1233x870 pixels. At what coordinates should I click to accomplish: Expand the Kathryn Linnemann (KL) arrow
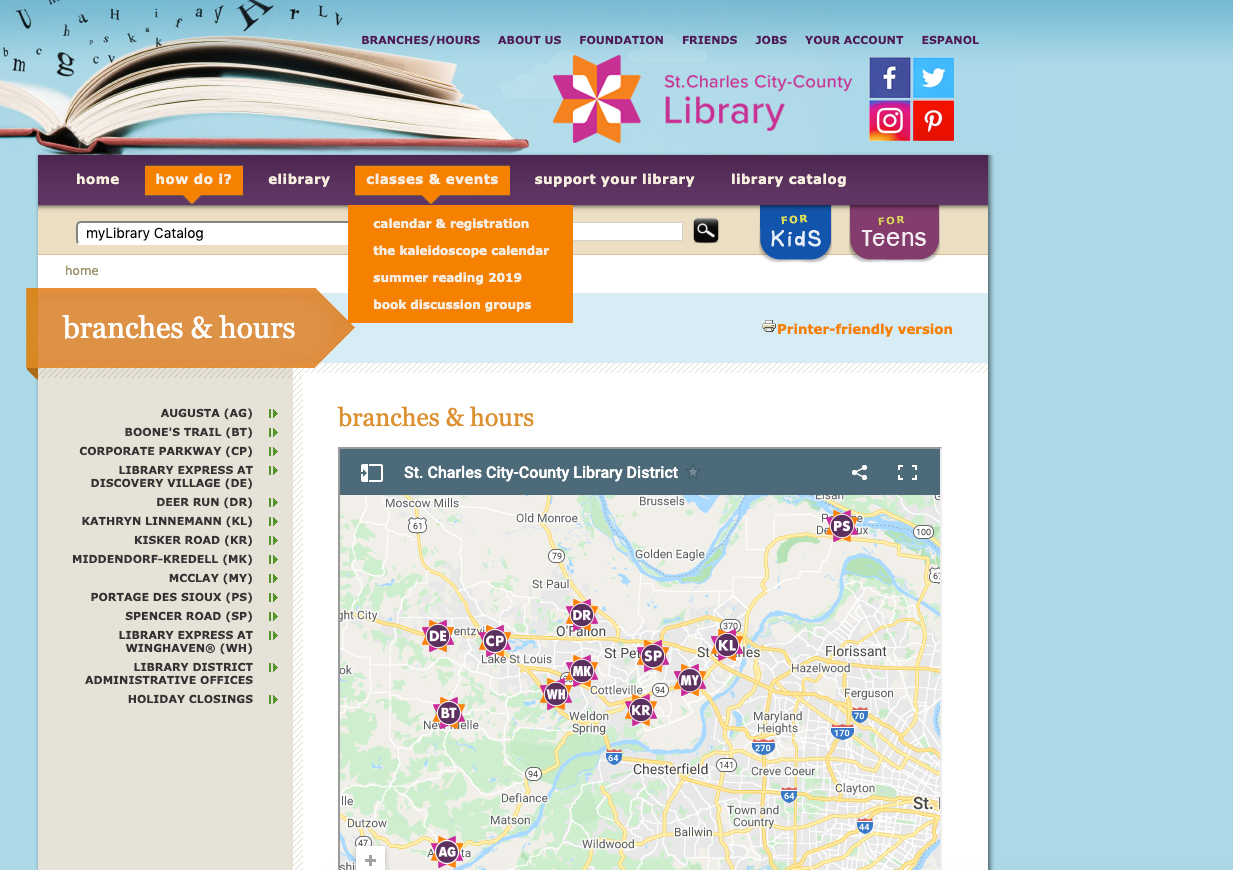[x=273, y=521]
